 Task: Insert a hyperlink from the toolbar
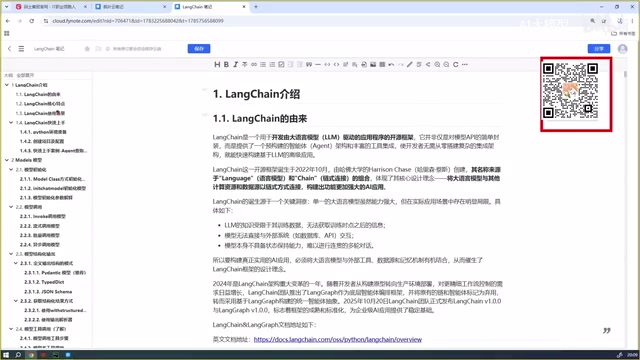click(x=254, y=64)
